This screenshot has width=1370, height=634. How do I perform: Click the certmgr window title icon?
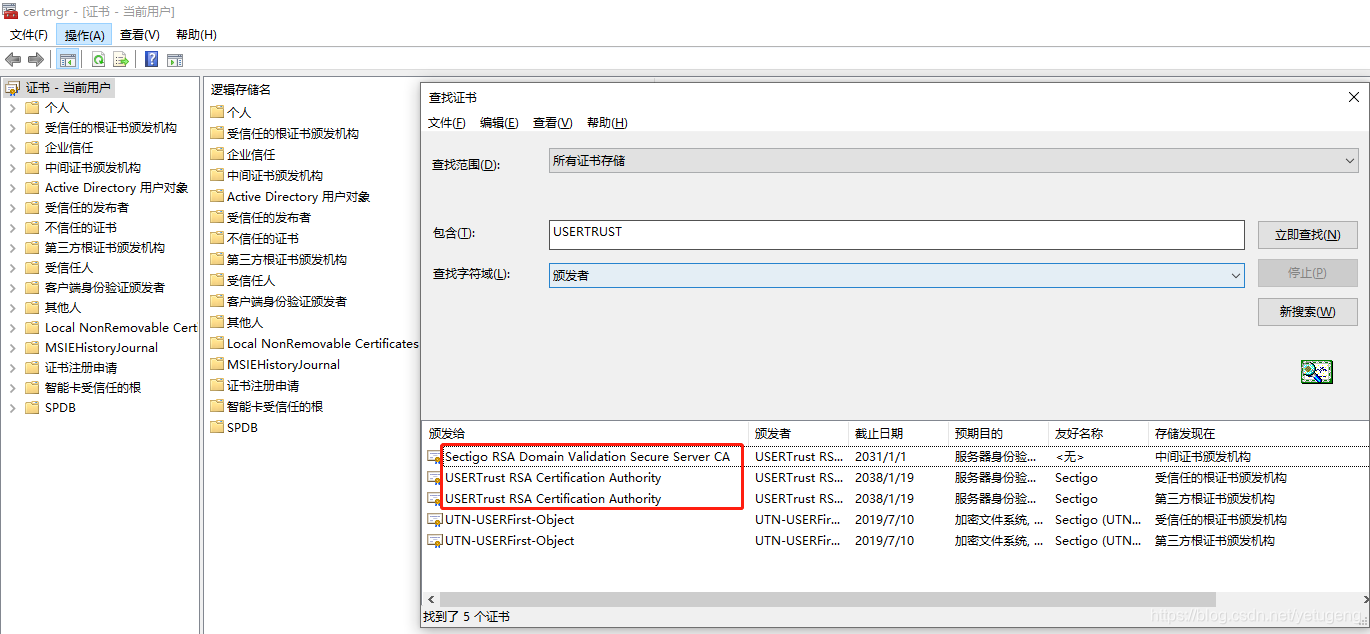coord(10,11)
